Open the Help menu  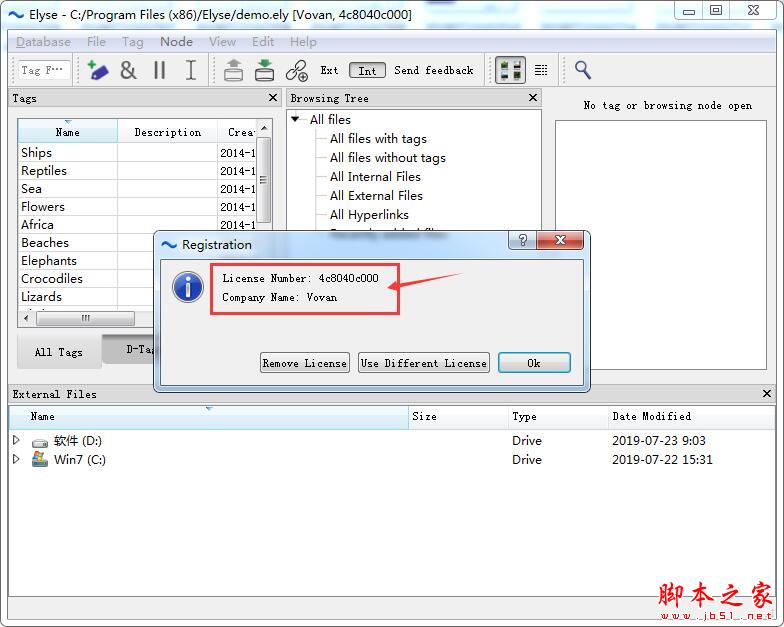(304, 42)
